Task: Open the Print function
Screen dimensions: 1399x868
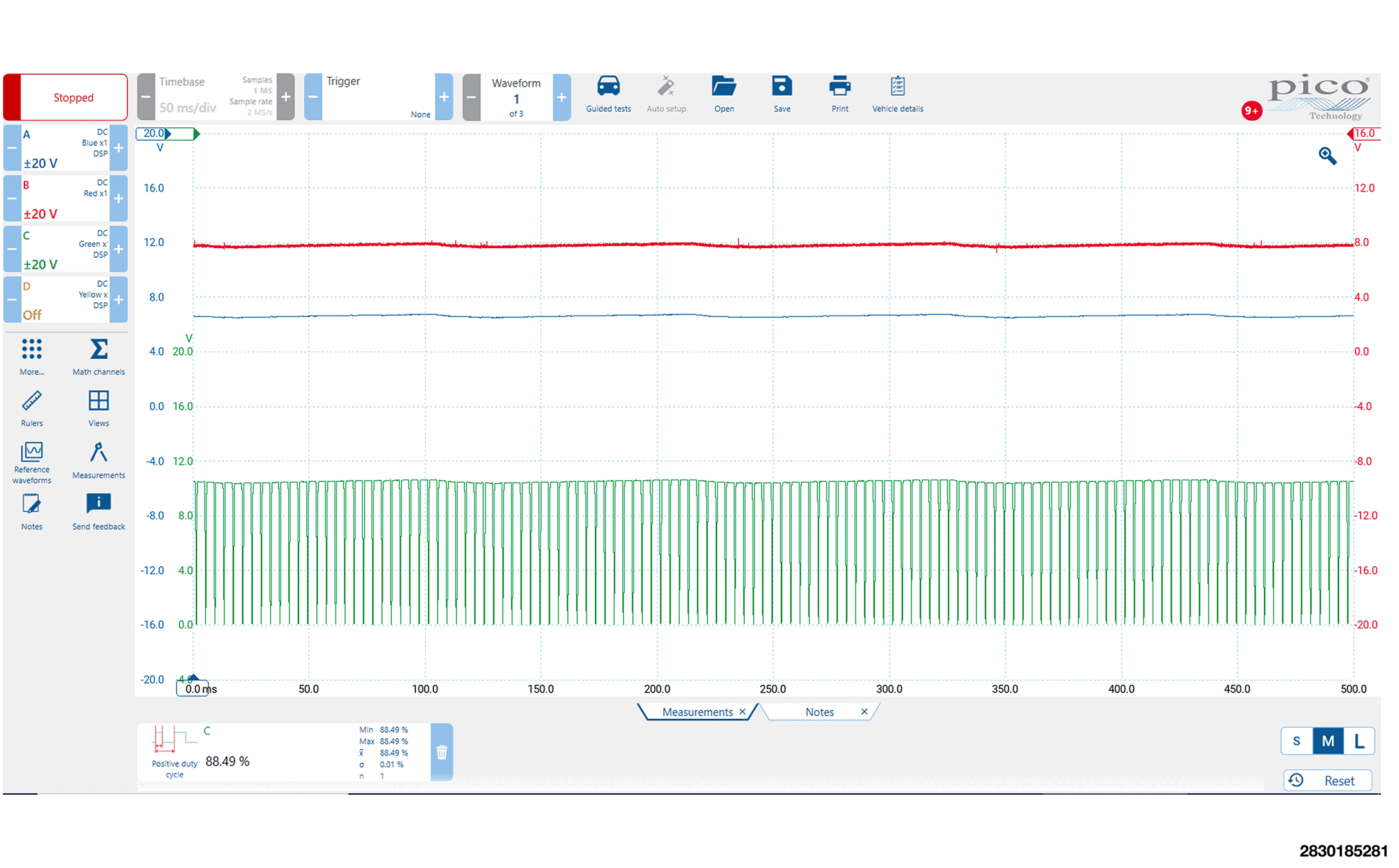Action: point(839,87)
